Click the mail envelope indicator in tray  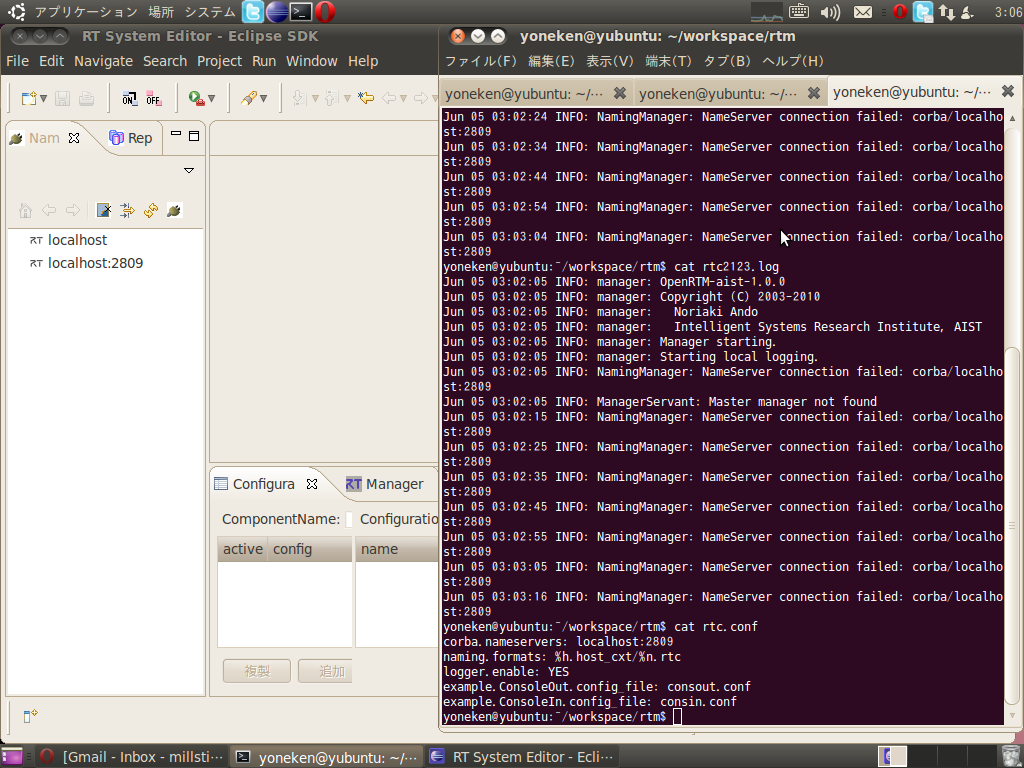pyautogui.click(x=863, y=12)
